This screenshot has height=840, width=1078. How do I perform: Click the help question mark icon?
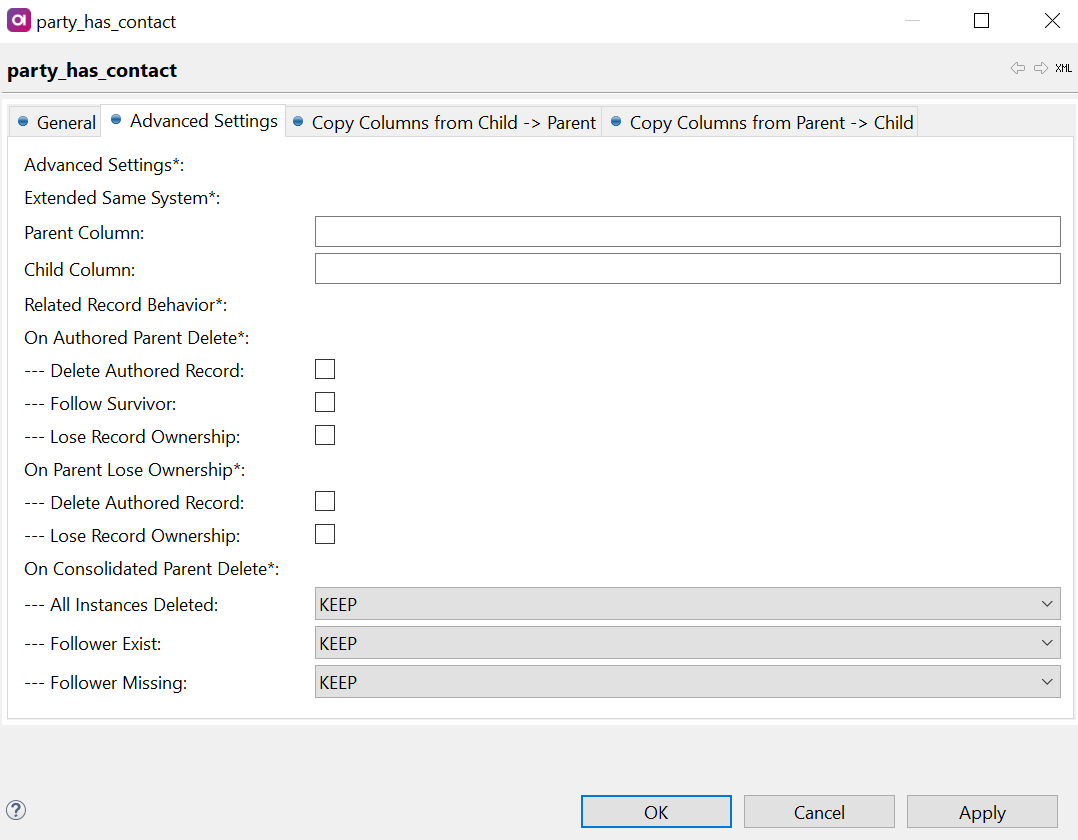[x=16, y=809]
